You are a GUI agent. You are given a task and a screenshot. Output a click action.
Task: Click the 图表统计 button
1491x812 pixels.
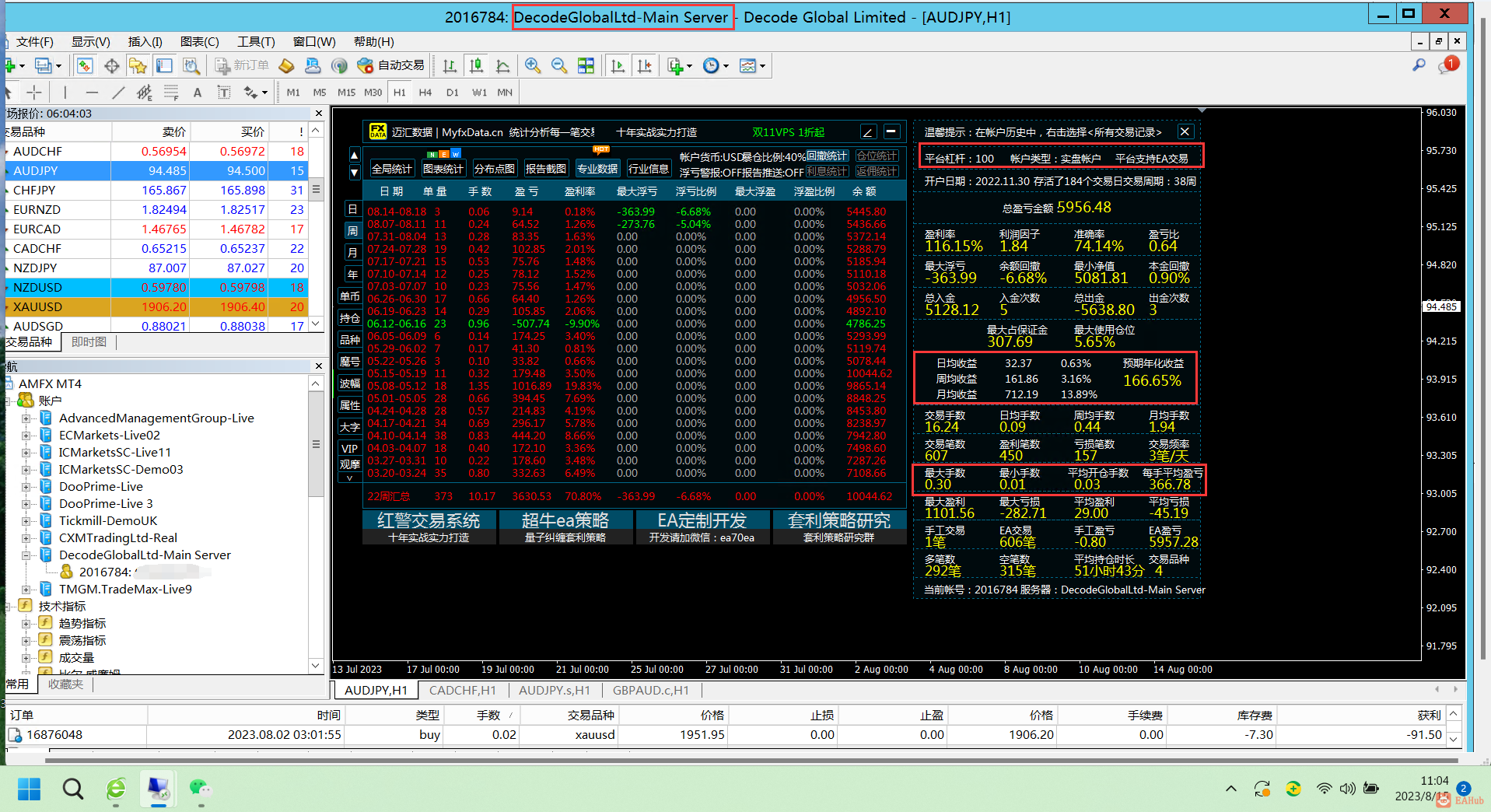[x=443, y=169]
